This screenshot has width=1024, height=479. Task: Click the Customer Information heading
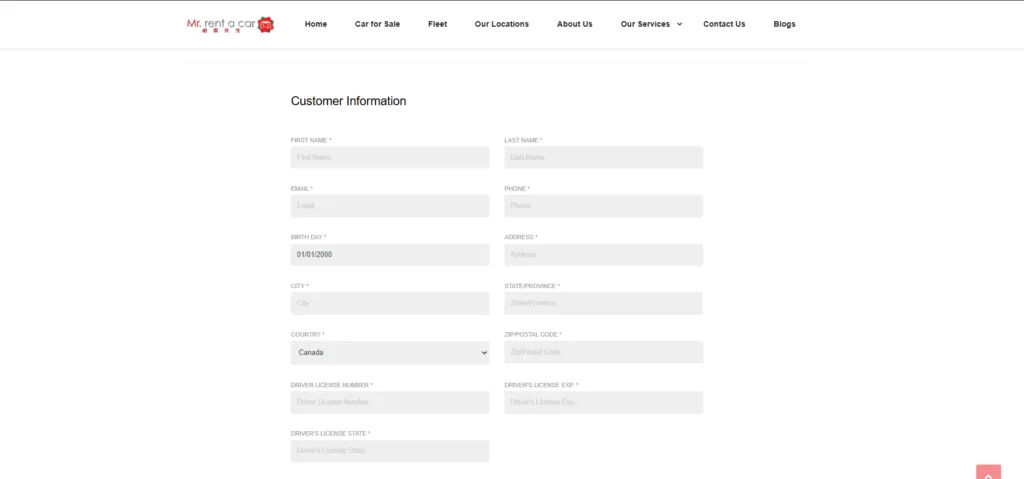[348, 101]
